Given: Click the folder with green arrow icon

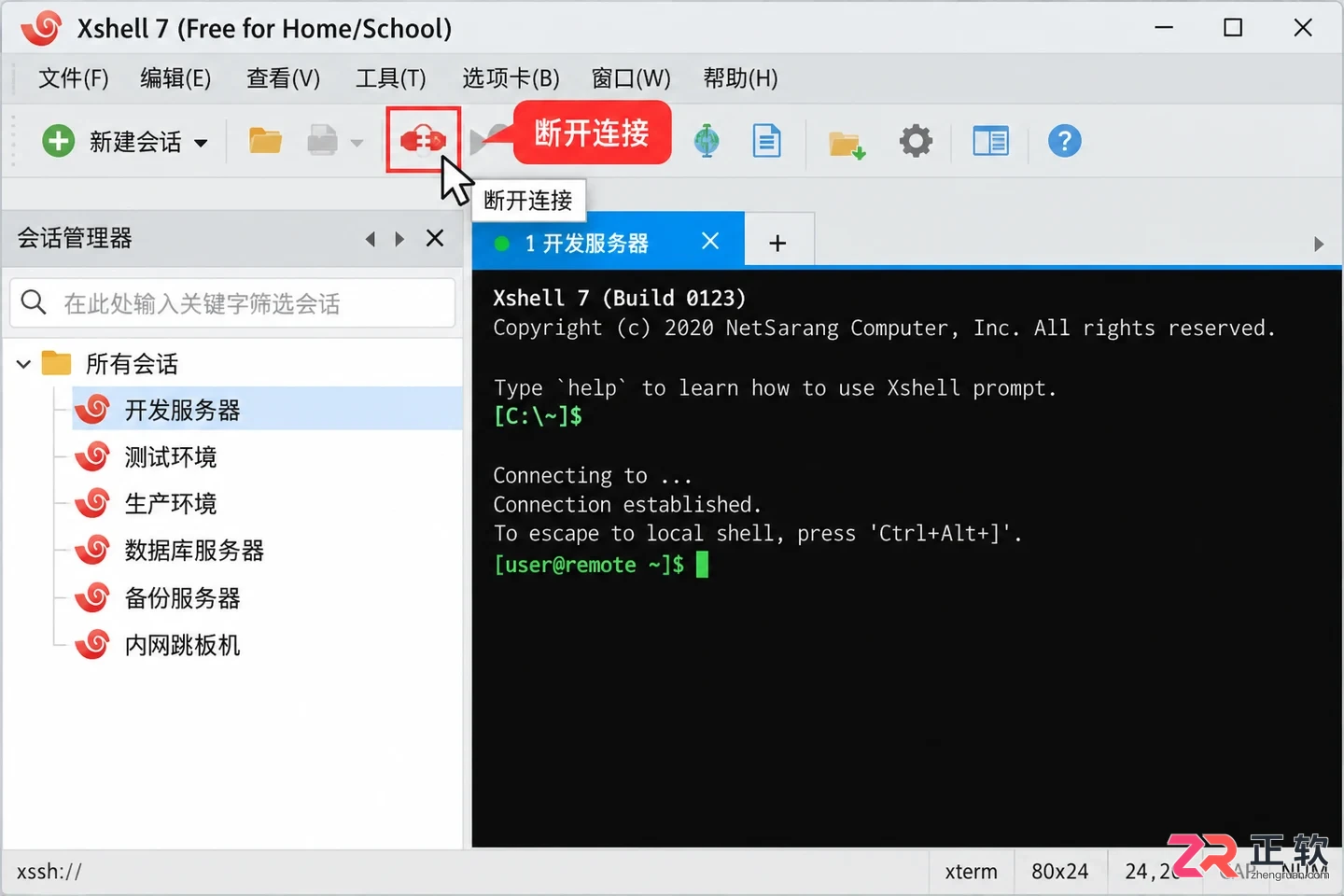Looking at the screenshot, I should [847, 144].
